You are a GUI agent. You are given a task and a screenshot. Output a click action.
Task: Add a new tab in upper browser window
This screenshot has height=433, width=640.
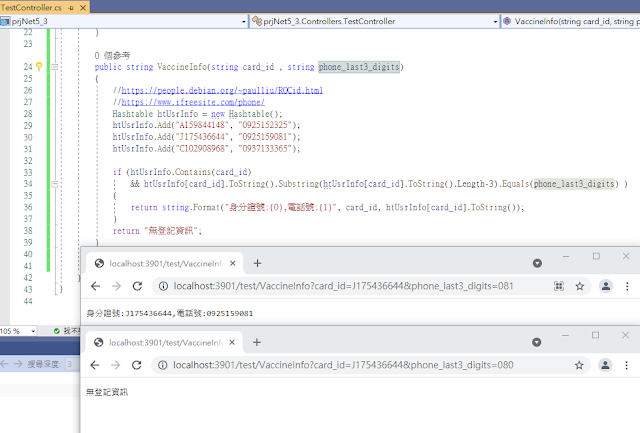coord(257,263)
